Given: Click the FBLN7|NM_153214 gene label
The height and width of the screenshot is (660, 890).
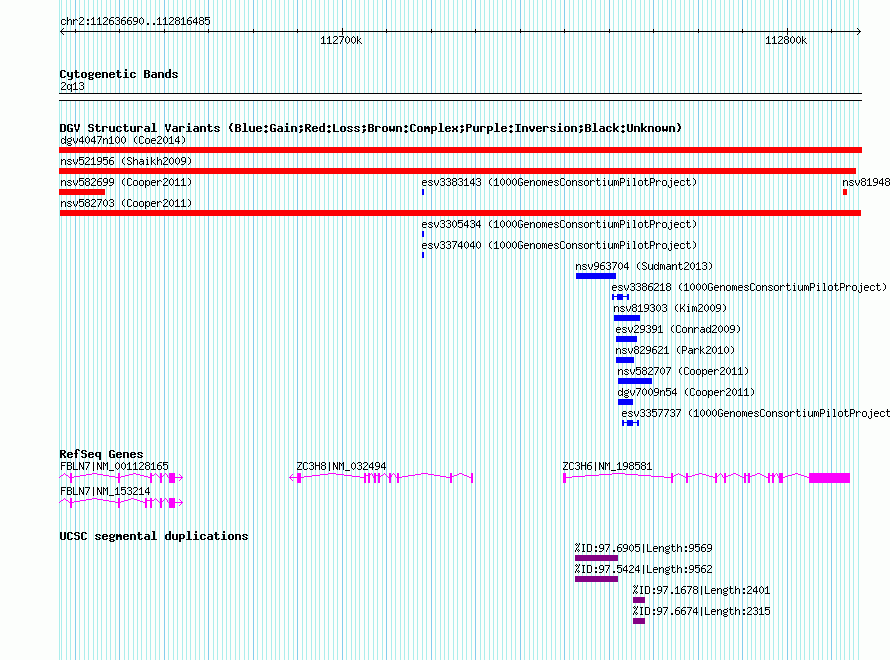Looking at the screenshot, I should [105, 491].
